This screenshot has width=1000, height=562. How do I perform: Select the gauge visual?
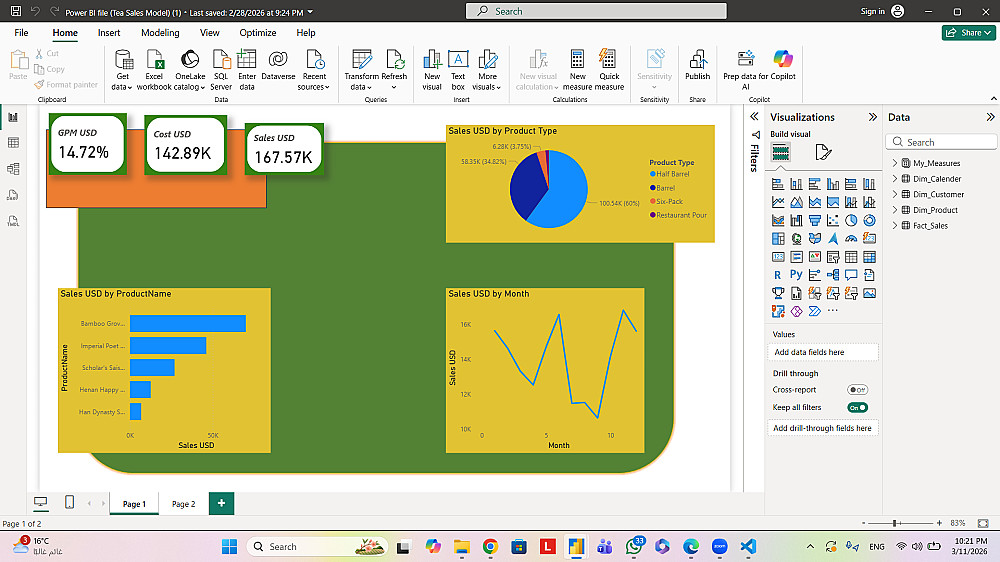[851, 239]
